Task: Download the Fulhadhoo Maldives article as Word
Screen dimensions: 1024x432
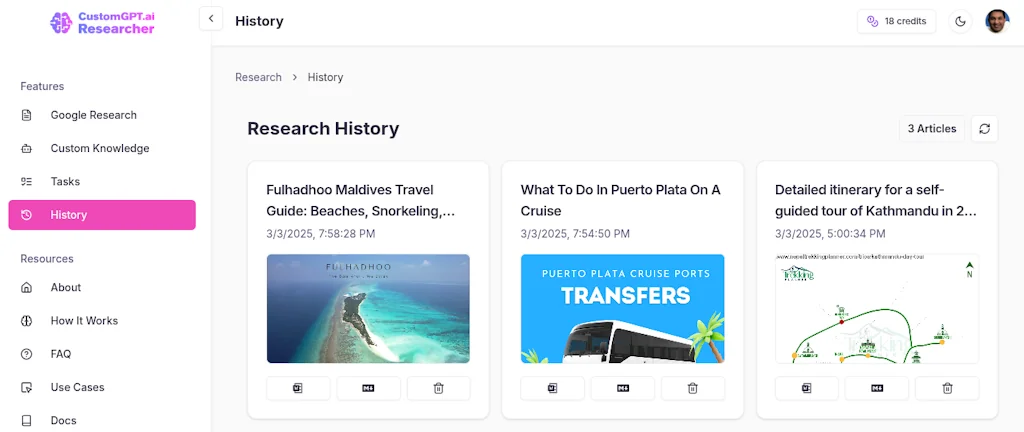Action: click(298, 388)
